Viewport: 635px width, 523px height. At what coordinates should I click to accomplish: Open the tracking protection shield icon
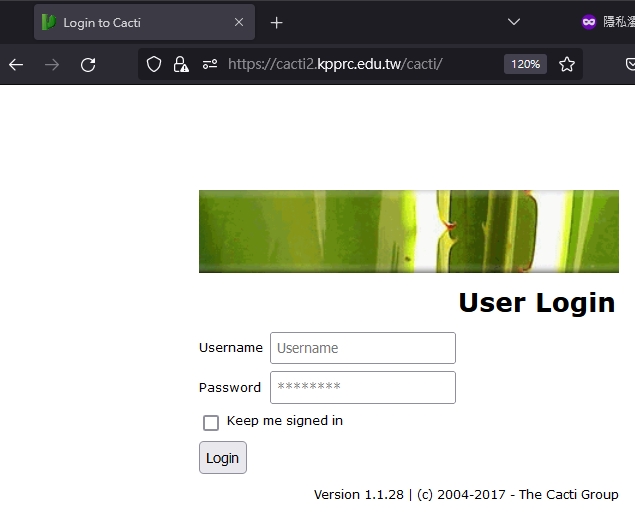coord(154,64)
